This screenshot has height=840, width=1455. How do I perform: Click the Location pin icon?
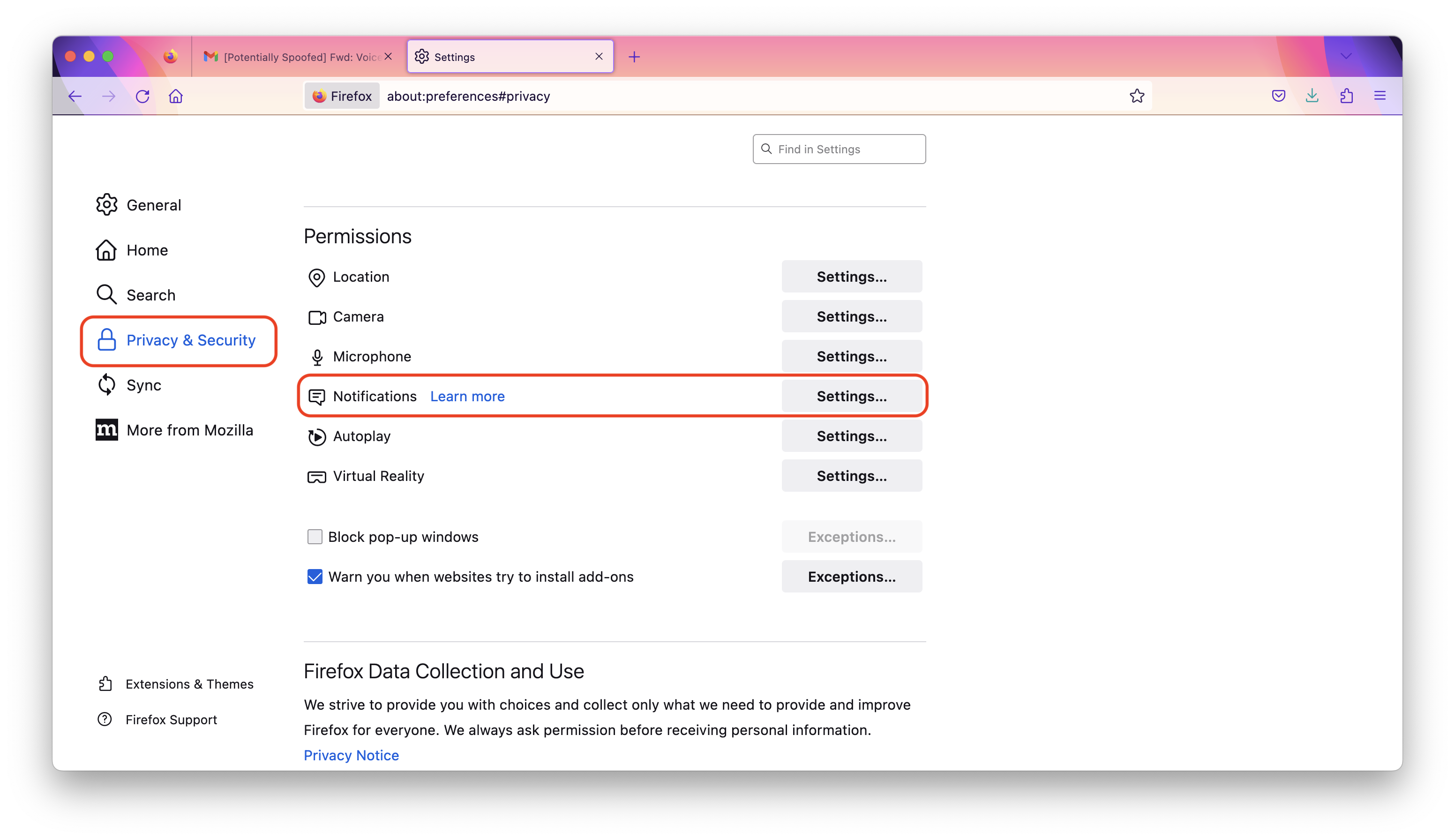coord(316,277)
